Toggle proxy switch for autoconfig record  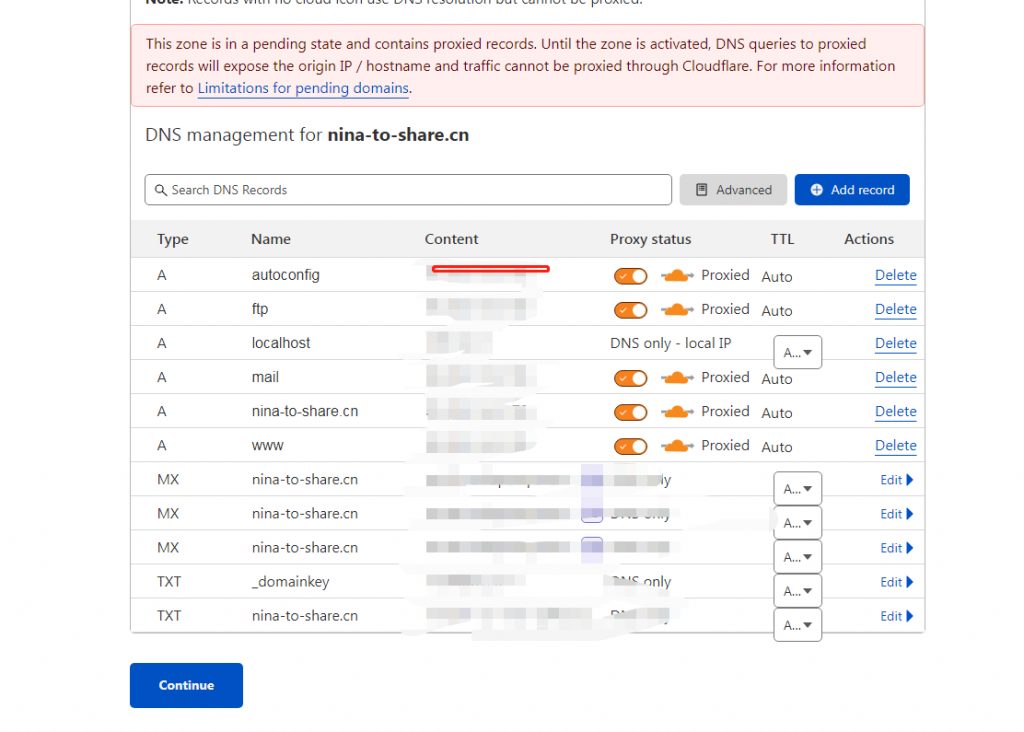(x=630, y=276)
